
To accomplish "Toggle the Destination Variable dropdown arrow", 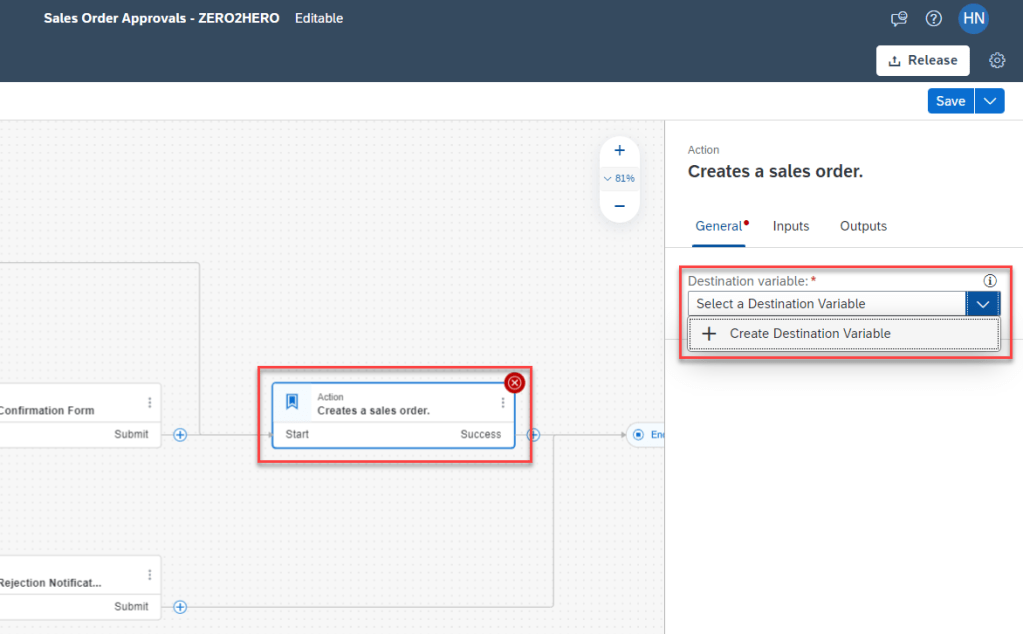I will [982, 304].
